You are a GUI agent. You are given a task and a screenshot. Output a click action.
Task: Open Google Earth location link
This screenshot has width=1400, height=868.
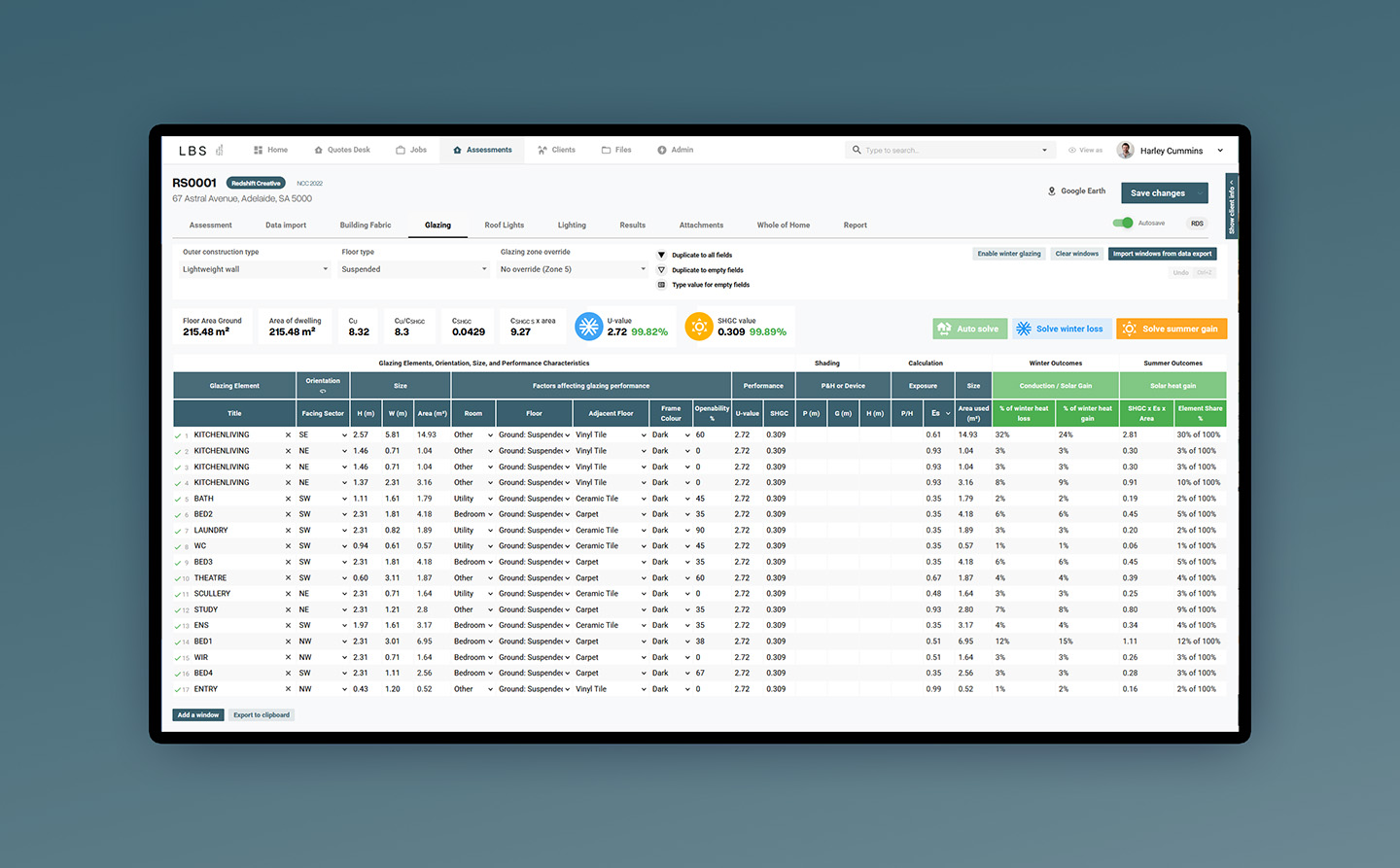(x=1076, y=191)
